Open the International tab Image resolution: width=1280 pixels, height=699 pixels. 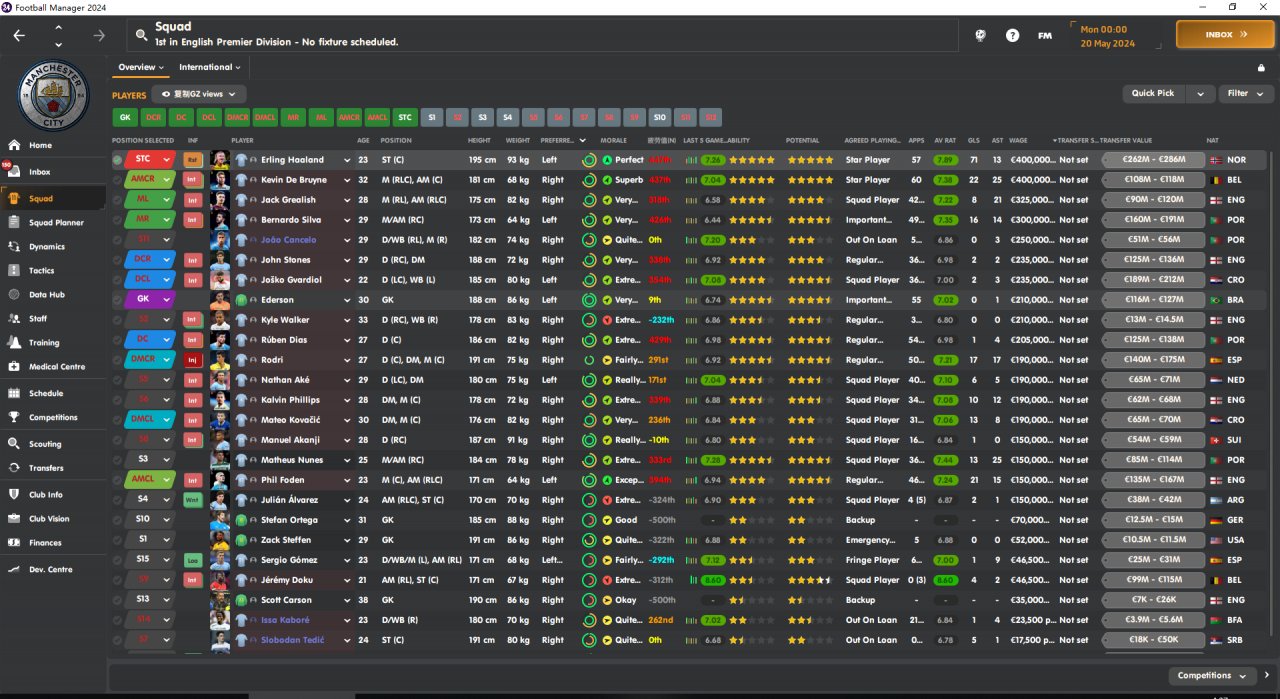click(x=210, y=67)
